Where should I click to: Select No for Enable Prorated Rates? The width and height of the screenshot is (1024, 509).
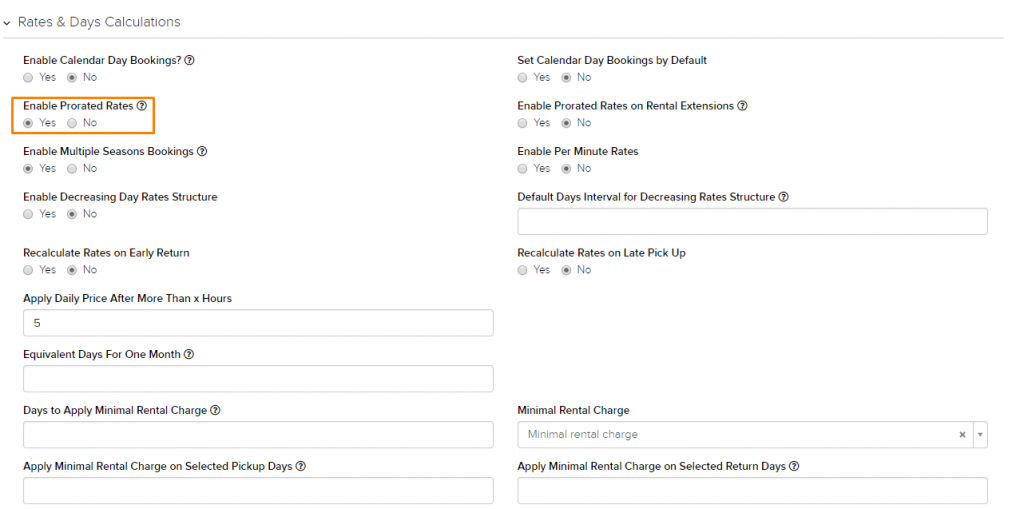pos(72,123)
